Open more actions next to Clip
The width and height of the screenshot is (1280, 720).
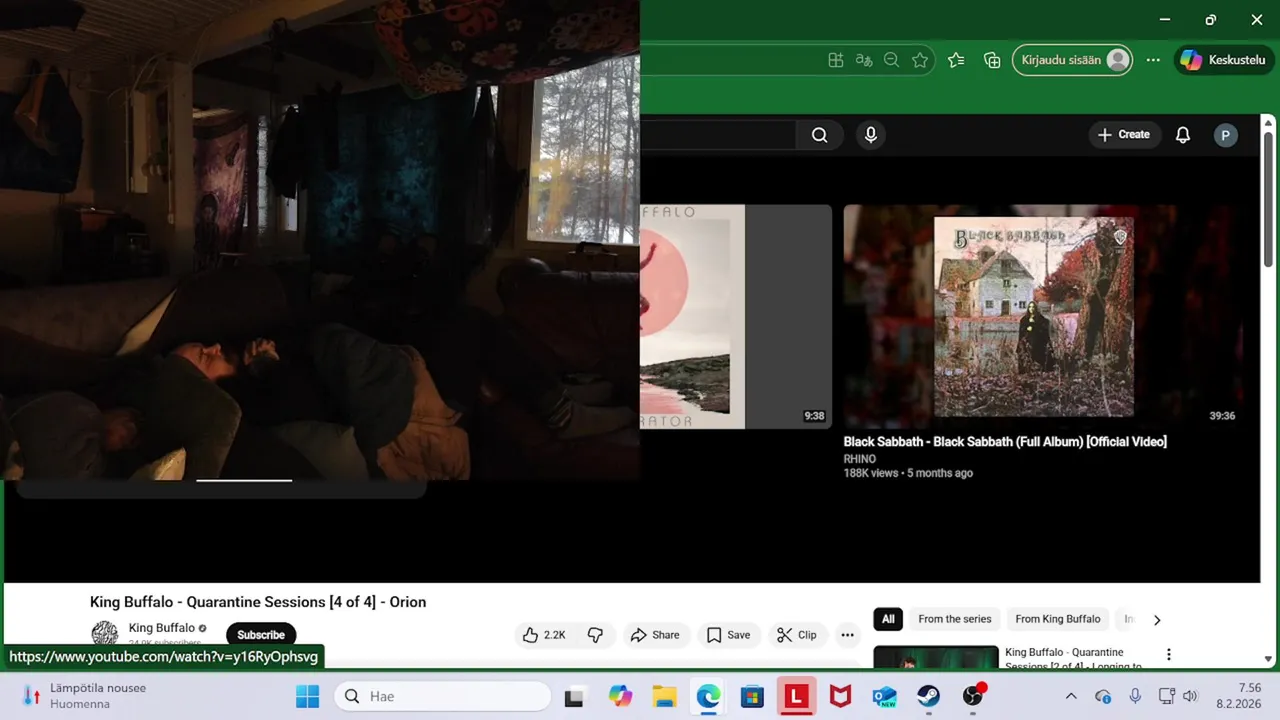pos(847,635)
